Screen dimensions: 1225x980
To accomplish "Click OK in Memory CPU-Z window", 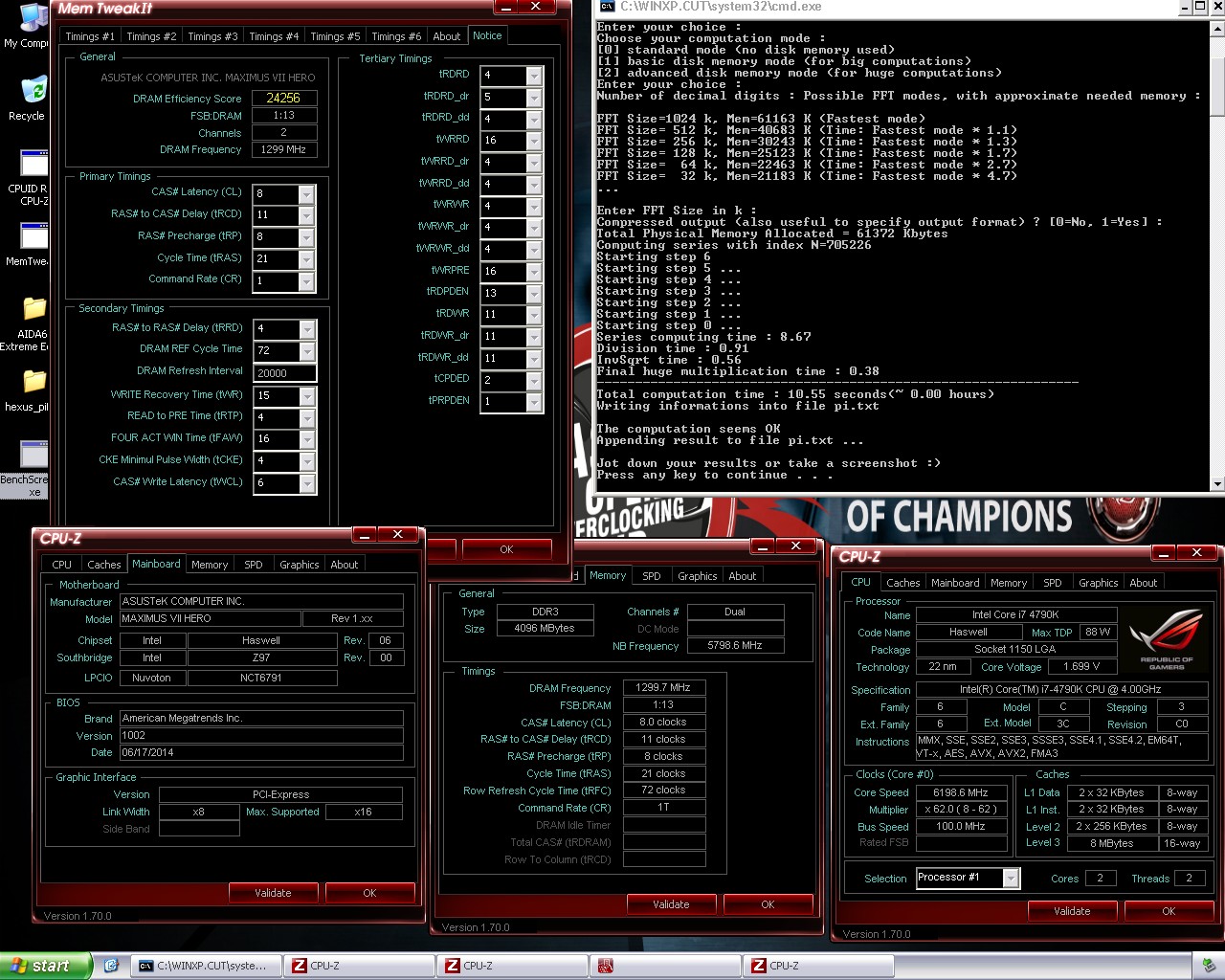I will pyautogui.click(x=768, y=904).
